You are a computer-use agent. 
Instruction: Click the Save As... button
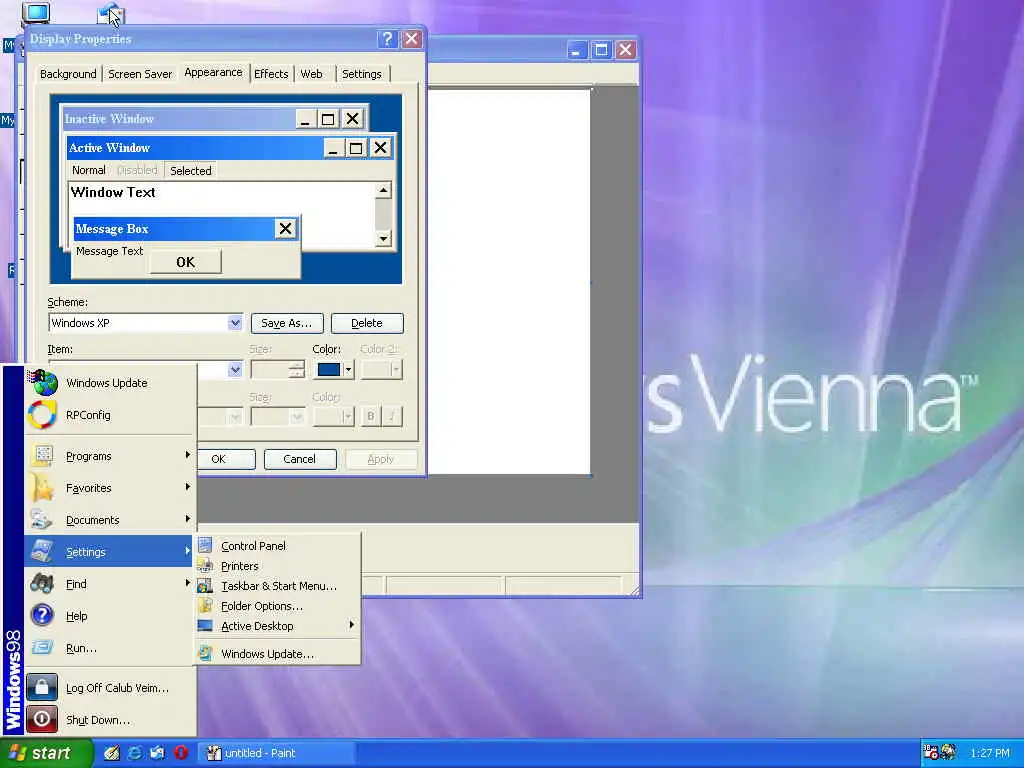287,323
